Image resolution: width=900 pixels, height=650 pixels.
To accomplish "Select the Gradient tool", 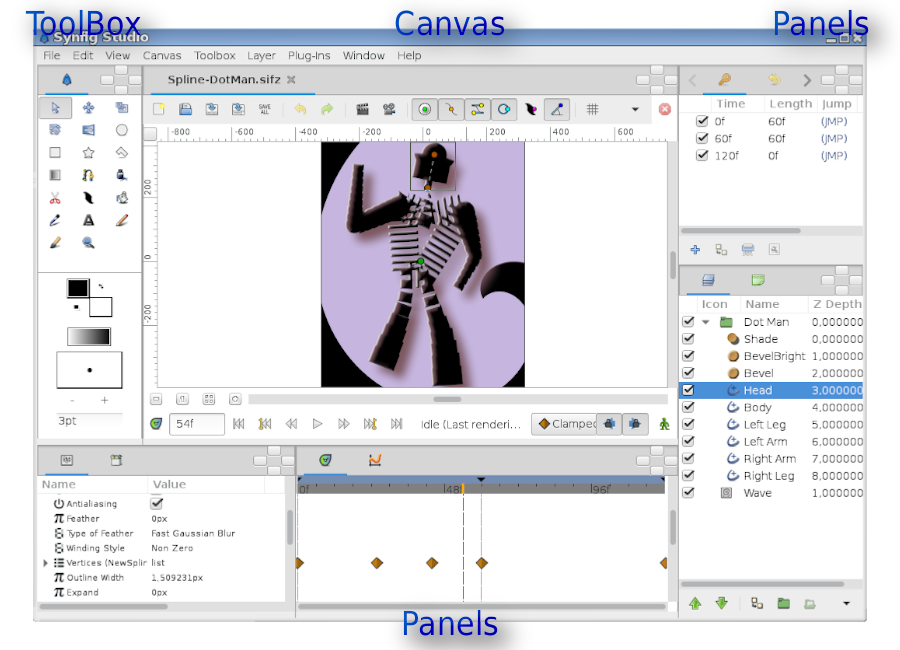I will click(56, 174).
